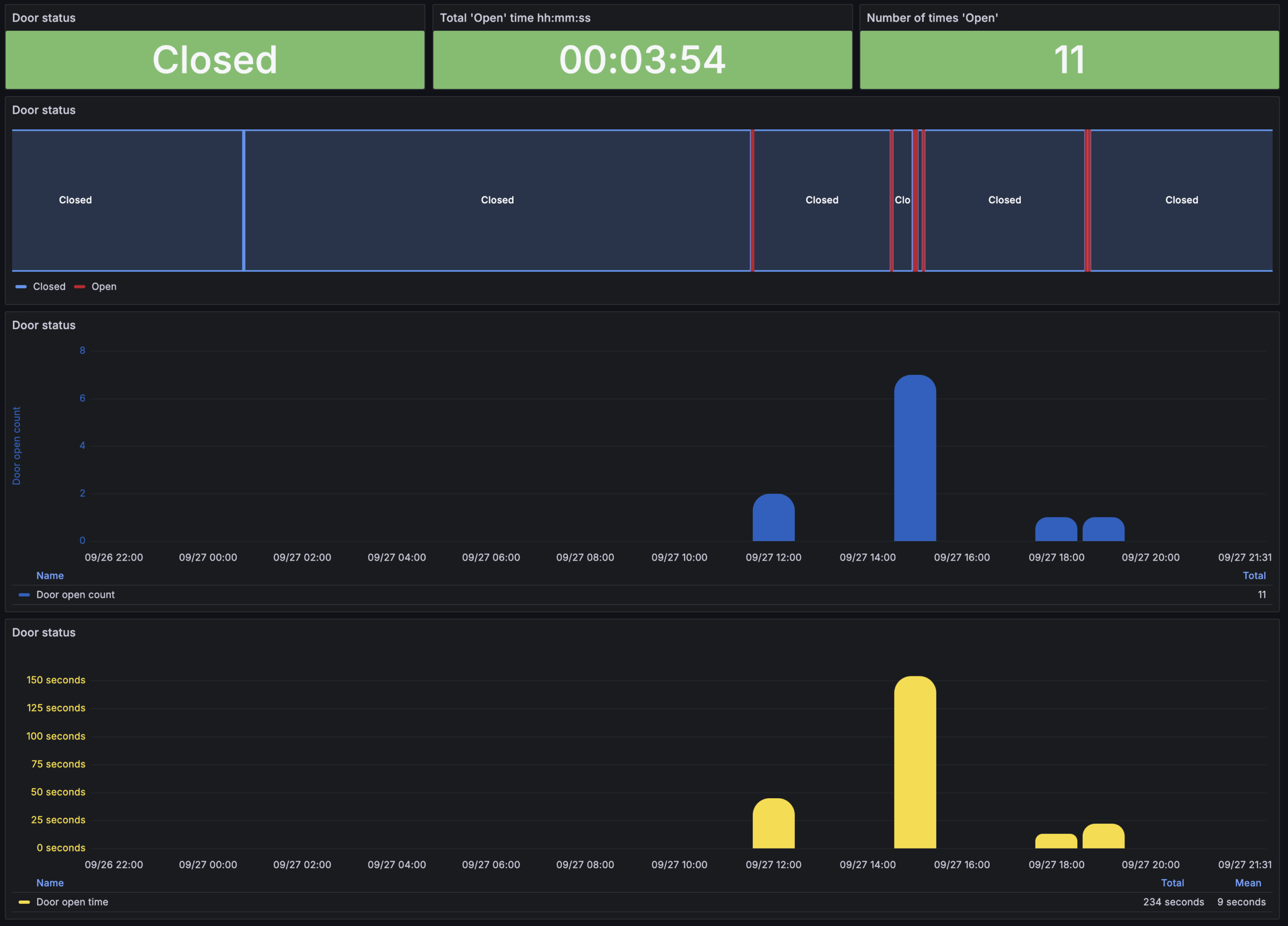Open first Door status stat panel title menu
This screenshot has height=926, width=1288.
pyautogui.click(x=44, y=18)
